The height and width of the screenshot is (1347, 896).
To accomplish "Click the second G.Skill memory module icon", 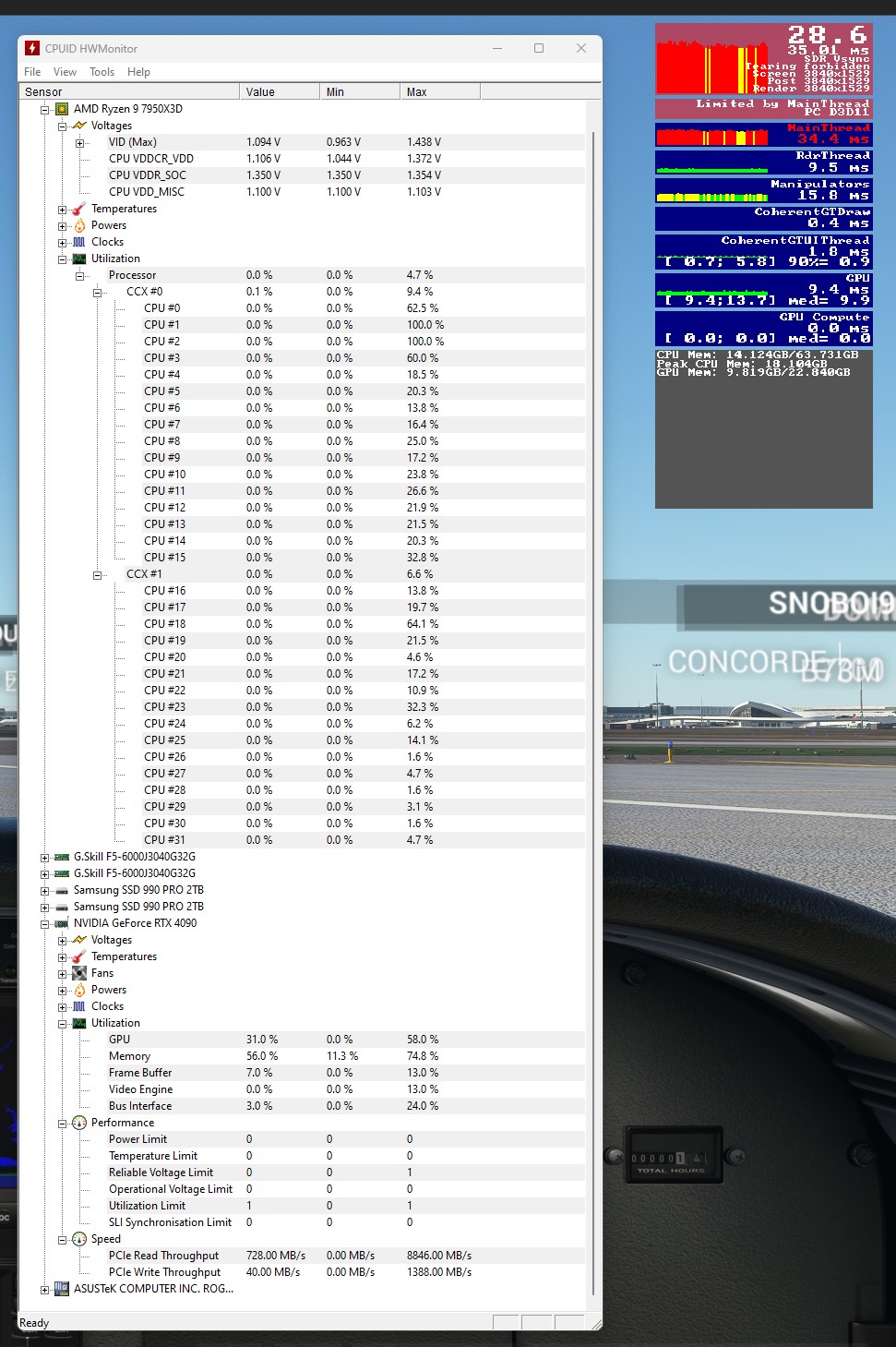I will tap(62, 873).
